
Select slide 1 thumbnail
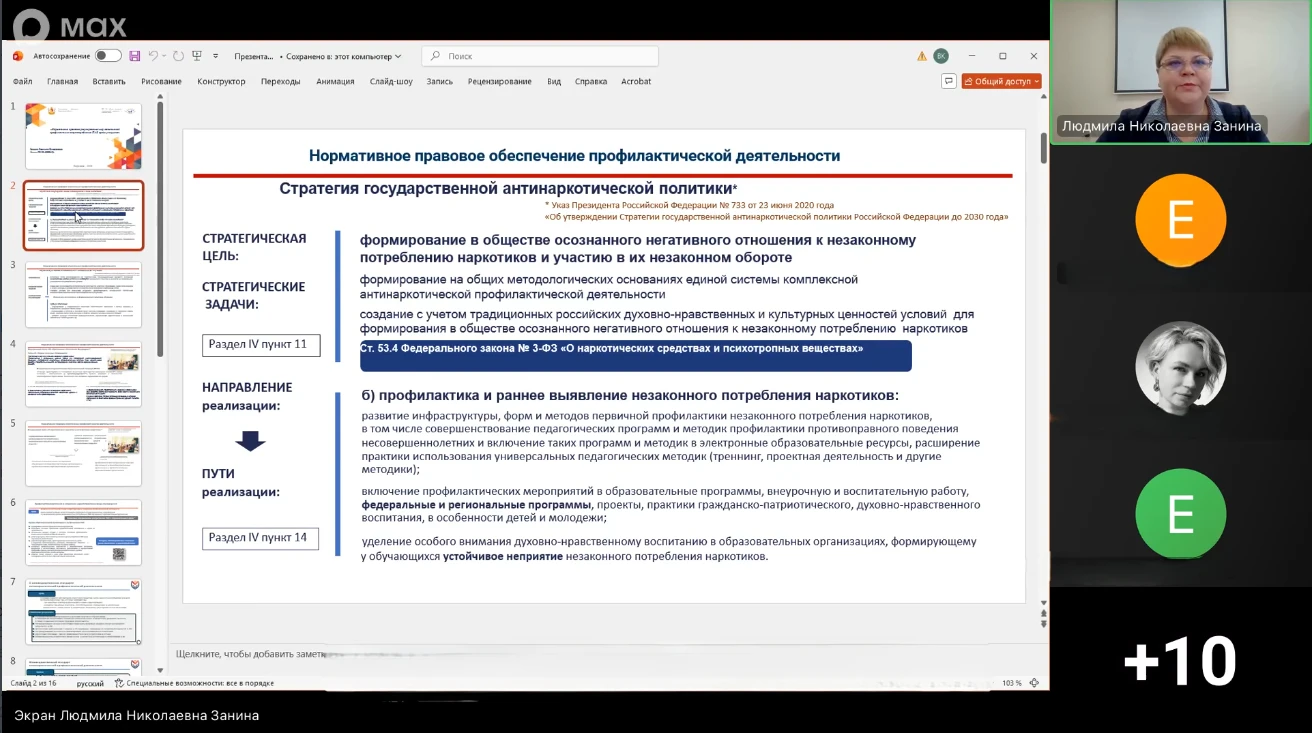pos(83,136)
